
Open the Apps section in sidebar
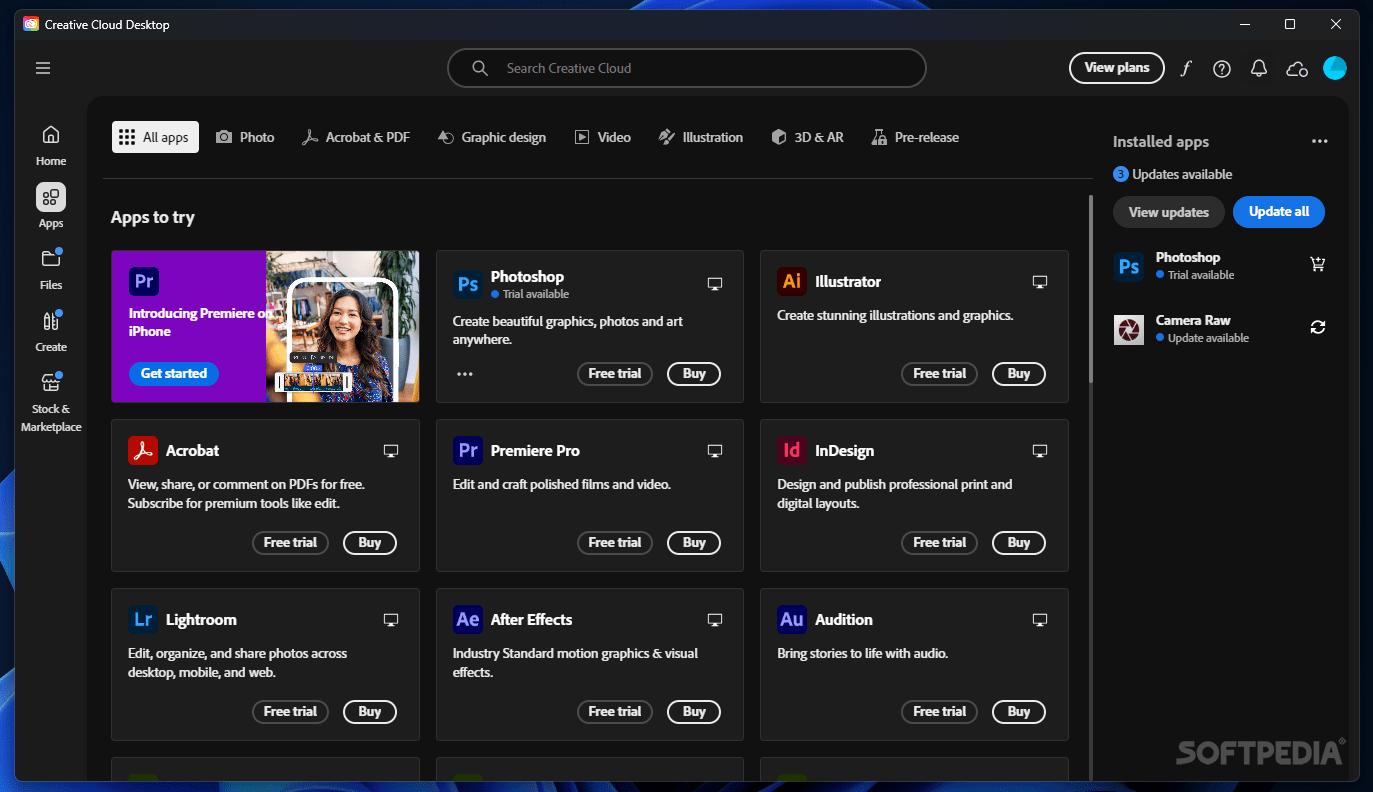pyautogui.click(x=51, y=206)
